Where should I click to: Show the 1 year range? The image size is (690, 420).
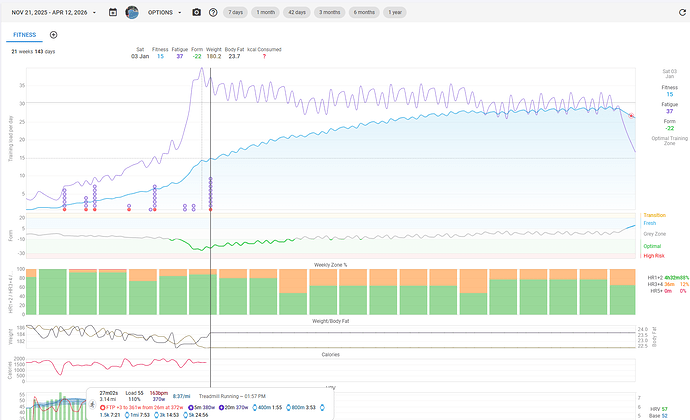point(396,12)
